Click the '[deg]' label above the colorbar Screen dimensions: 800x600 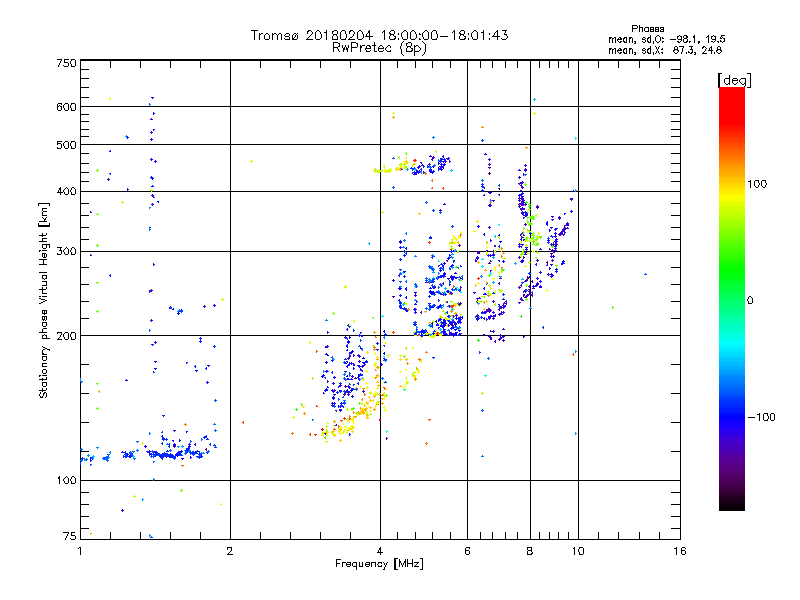pos(734,80)
